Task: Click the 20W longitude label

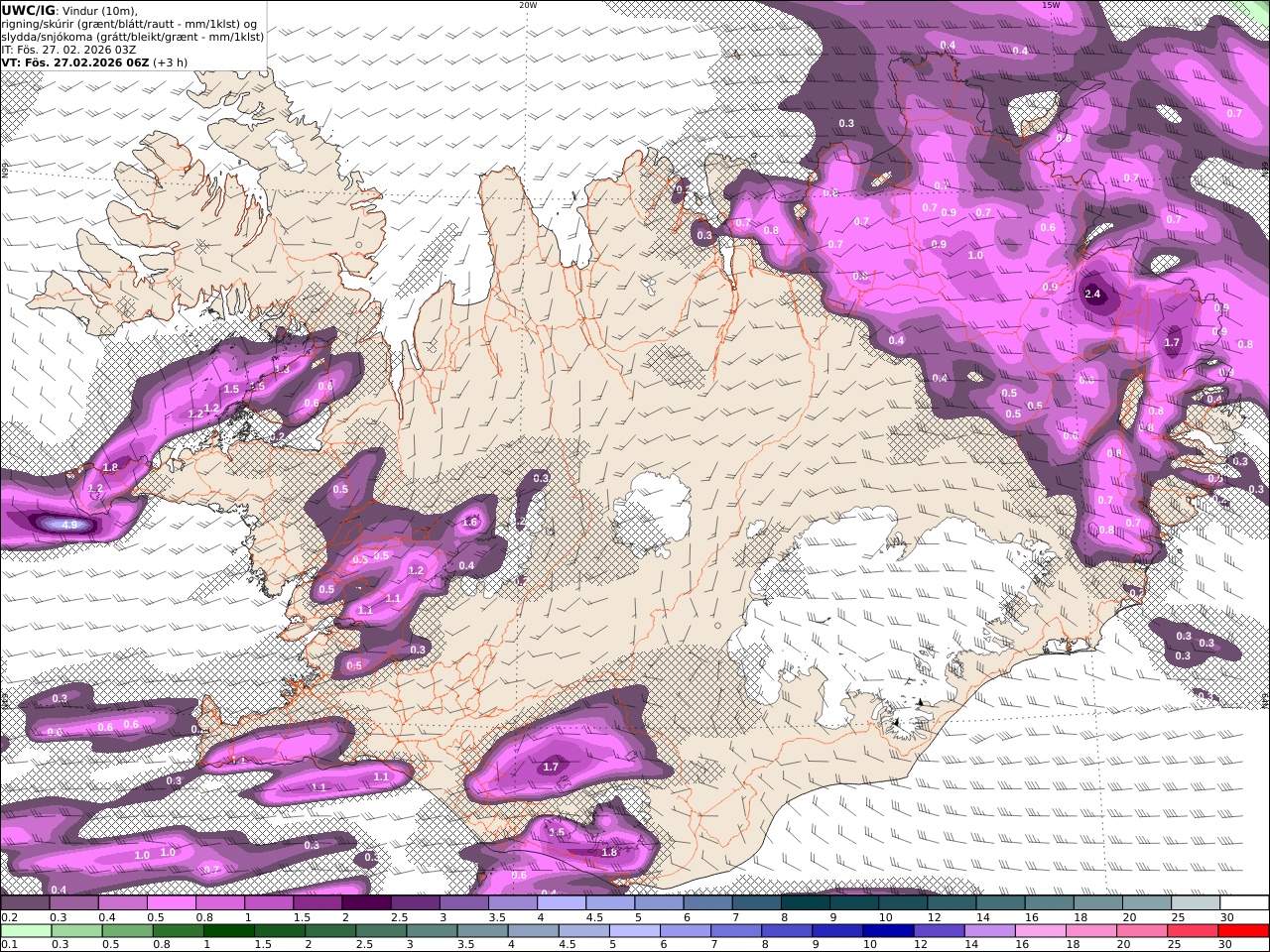Action: [x=528, y=5]
